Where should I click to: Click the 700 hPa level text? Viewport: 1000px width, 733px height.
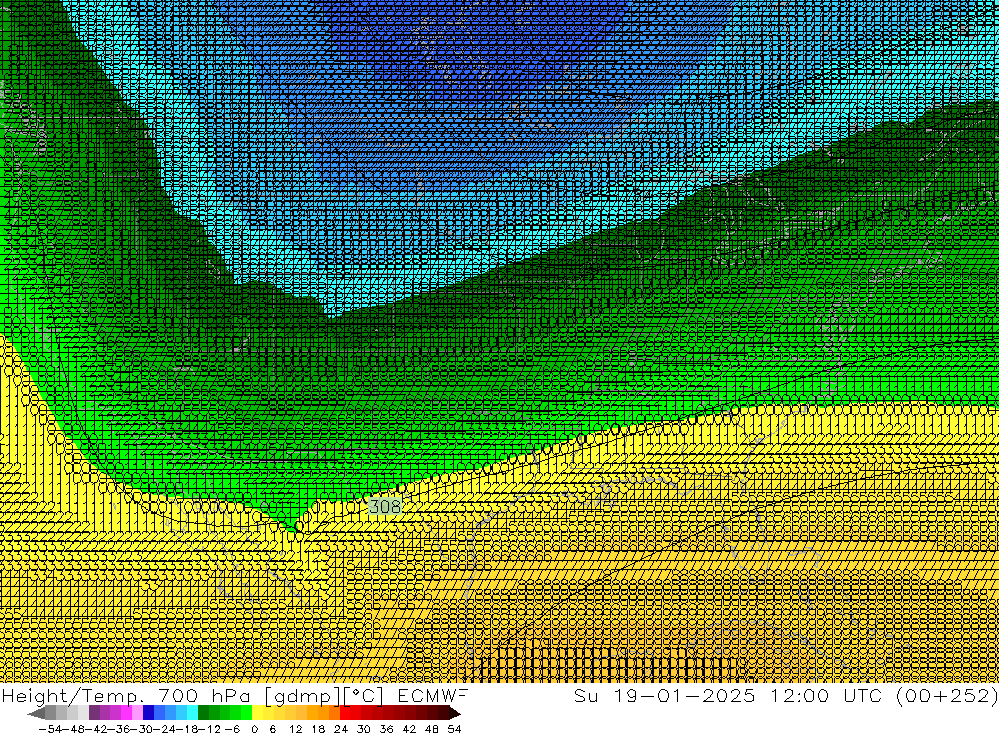(x=203, y=695)
